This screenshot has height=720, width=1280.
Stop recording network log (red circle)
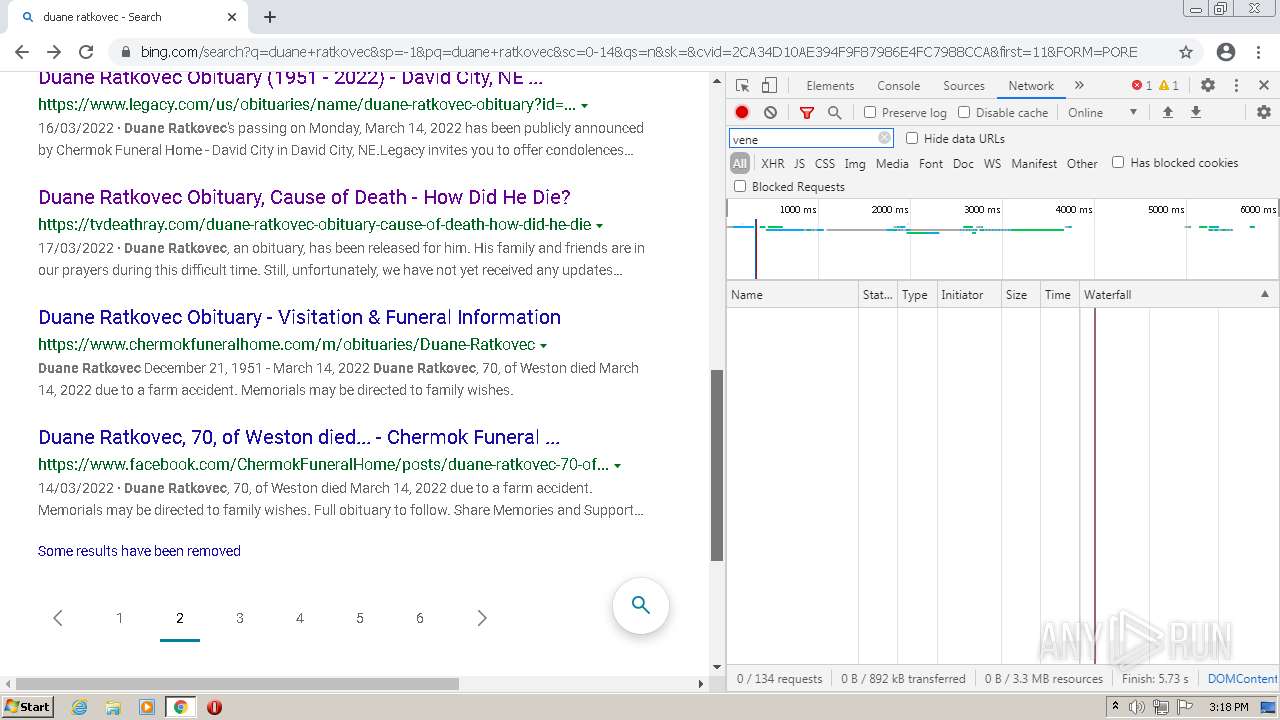pos(742,113)
